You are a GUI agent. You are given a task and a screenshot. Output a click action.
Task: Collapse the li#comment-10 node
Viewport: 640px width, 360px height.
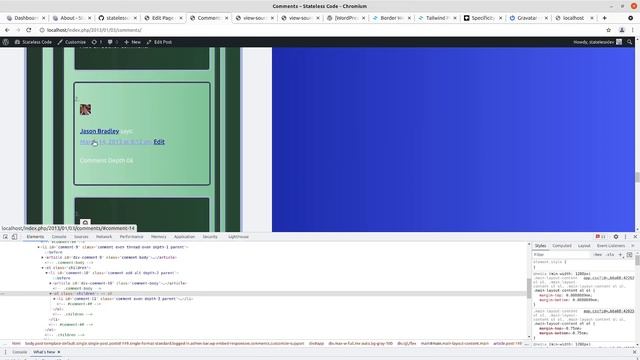point(47,273)
